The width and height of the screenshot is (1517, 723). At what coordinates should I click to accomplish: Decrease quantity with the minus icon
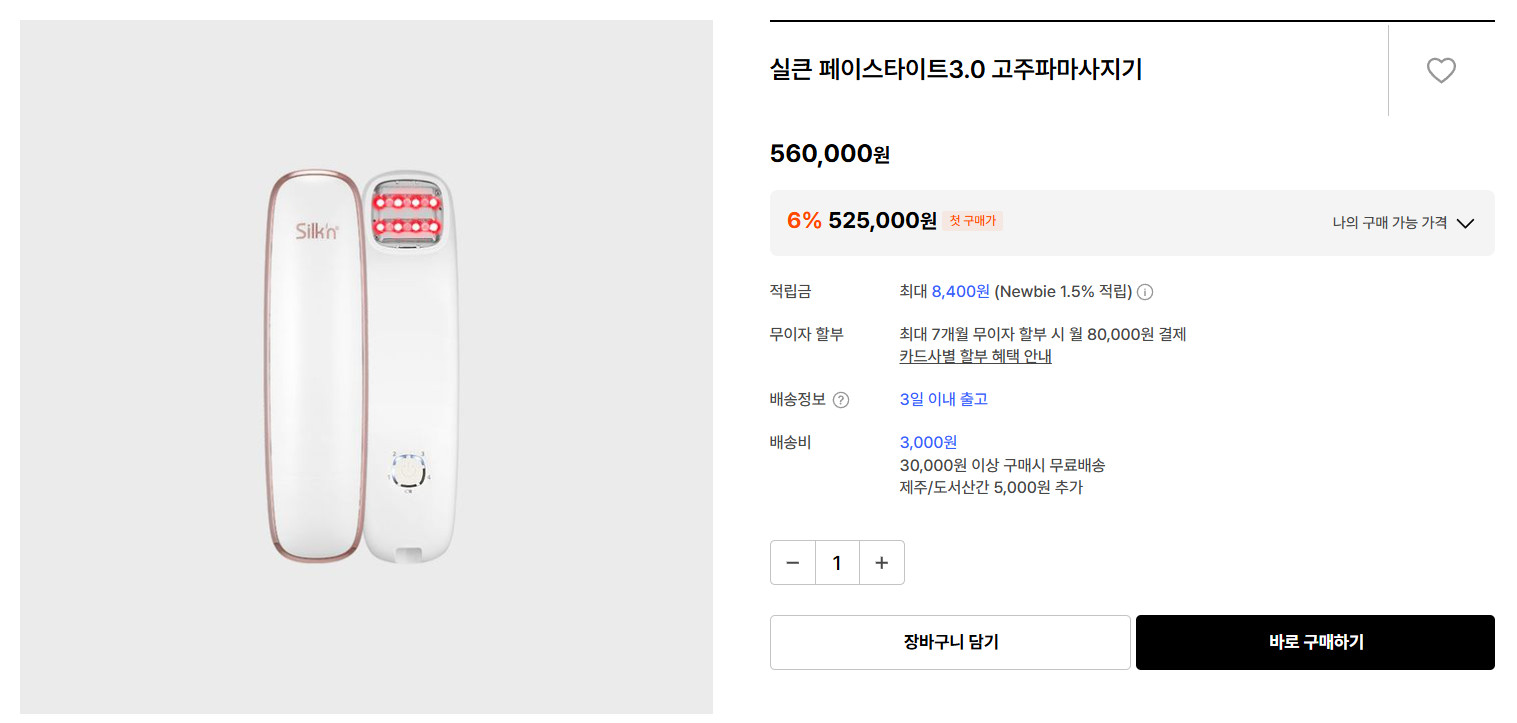(x=793, y=562)
